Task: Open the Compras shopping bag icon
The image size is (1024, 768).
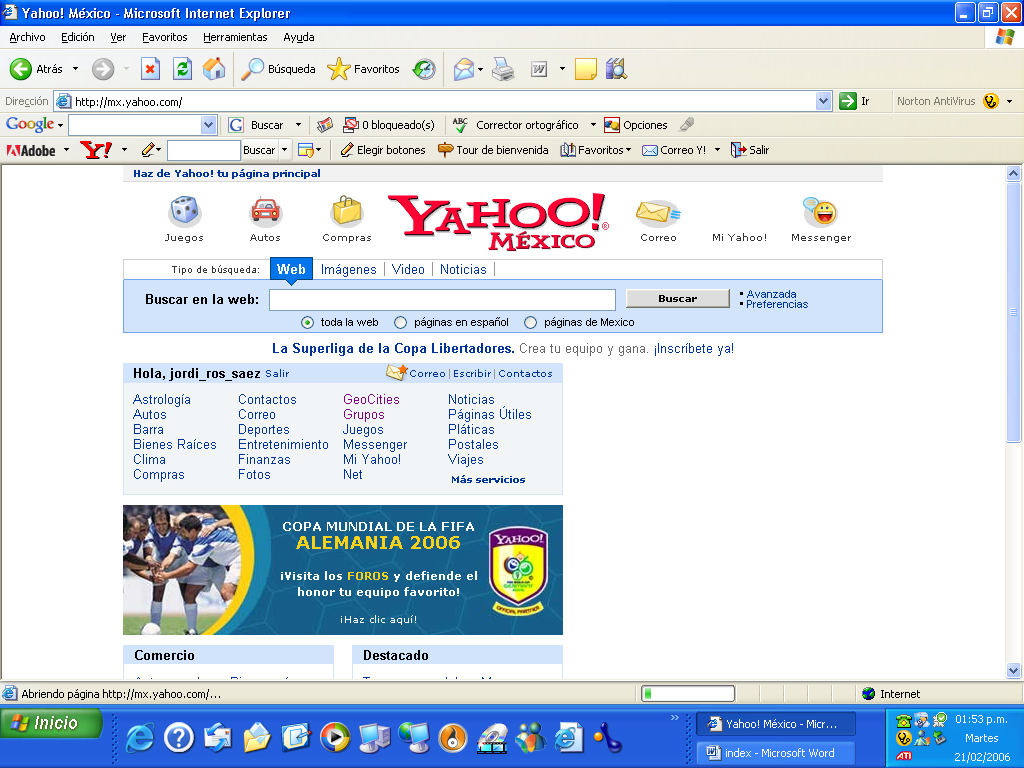Action: coord(347,211)
